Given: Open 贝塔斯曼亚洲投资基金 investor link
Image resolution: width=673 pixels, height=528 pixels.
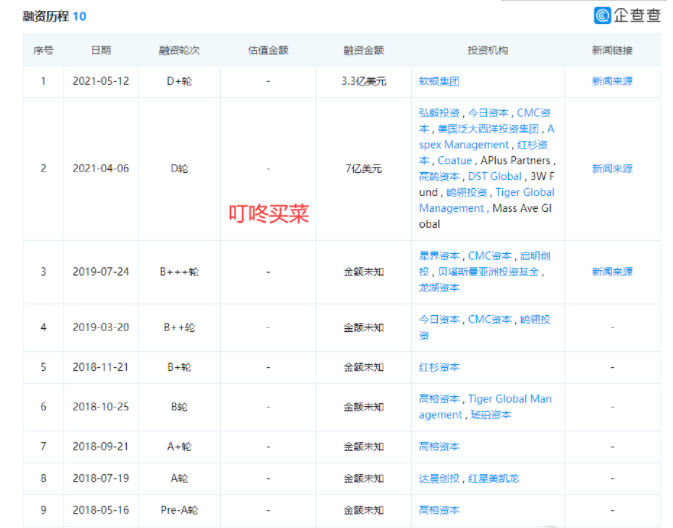Looking at the screenshot, I should coord(488,272).
